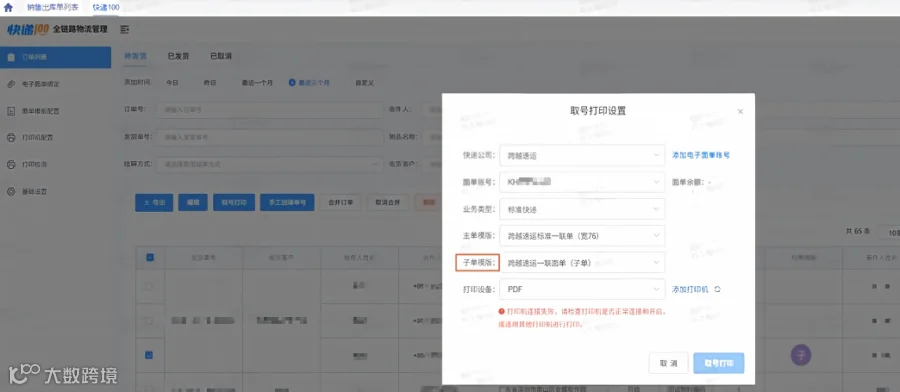Toggle the select-all checkbox in table header
900x392 pixels.
[150, 258]
